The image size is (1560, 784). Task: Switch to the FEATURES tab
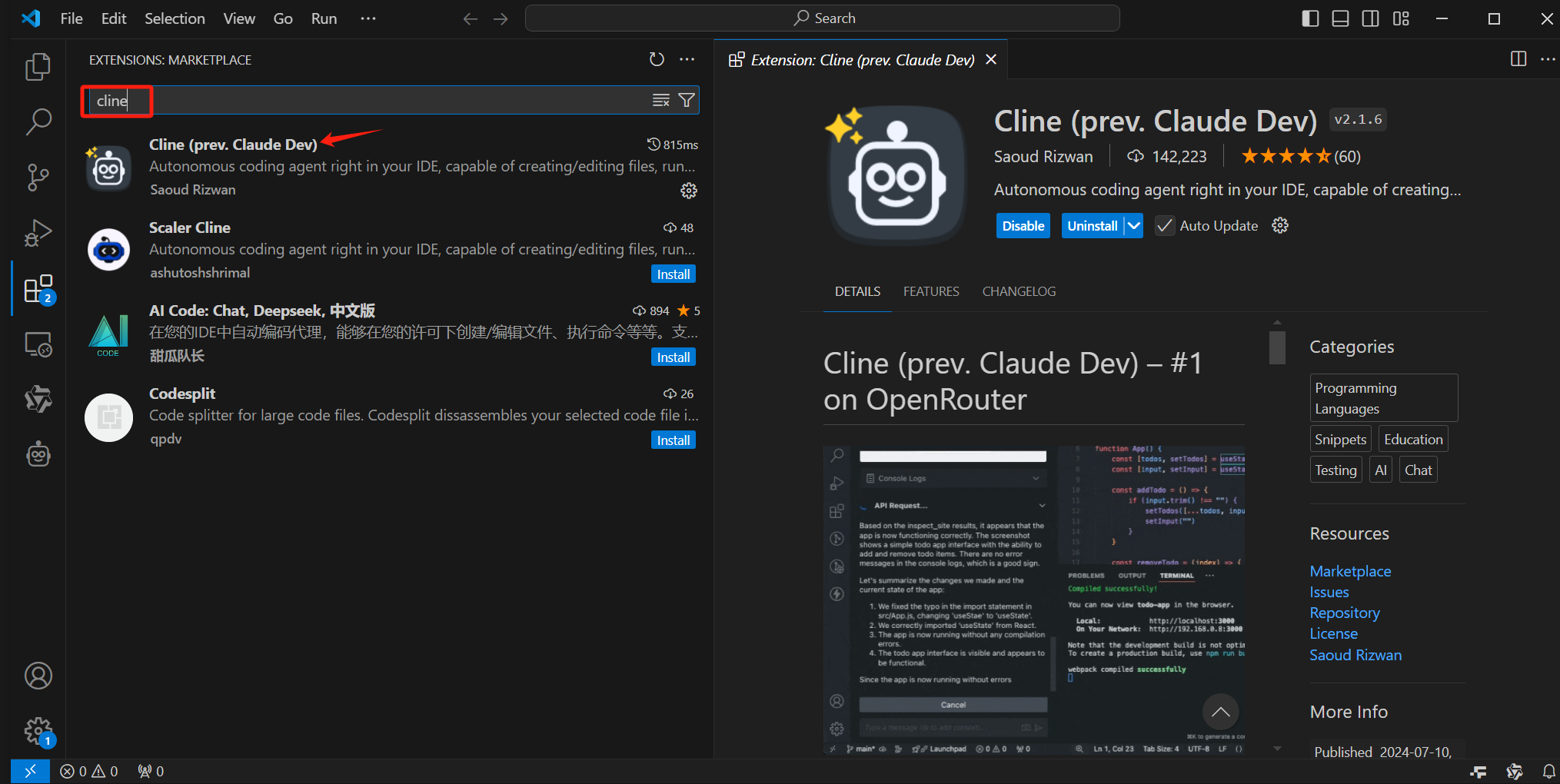[931, 291]
